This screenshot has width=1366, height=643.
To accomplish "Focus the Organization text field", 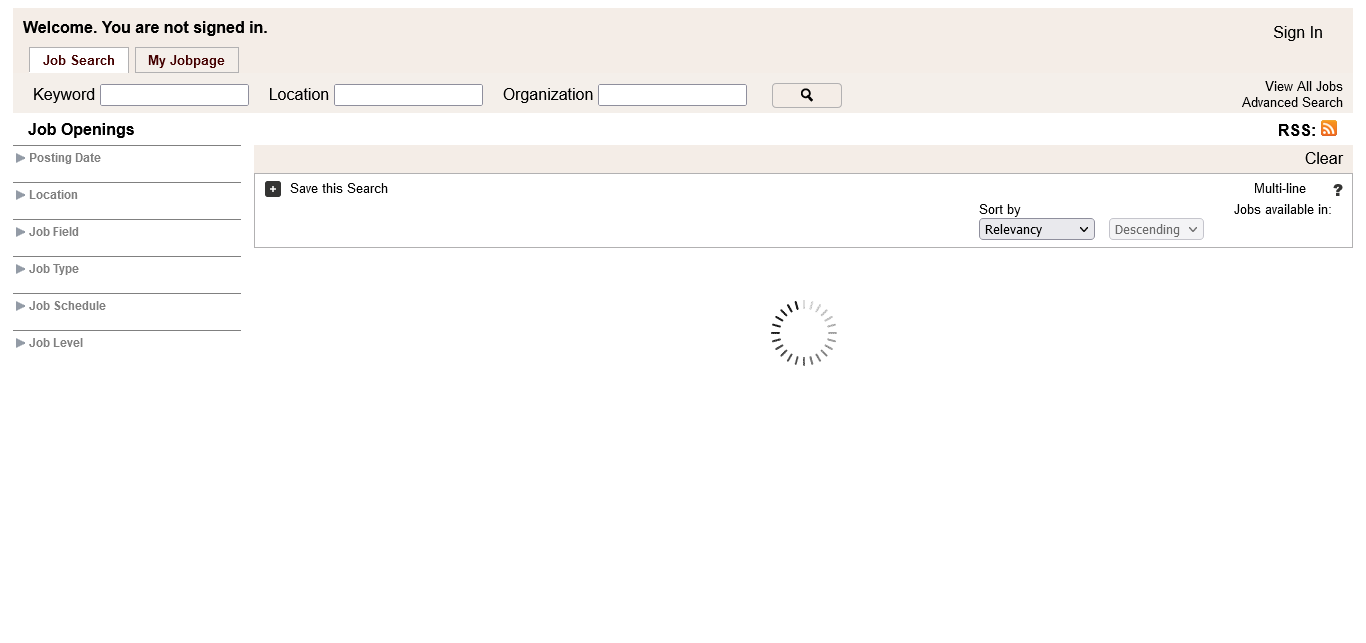I will (672, 95).
